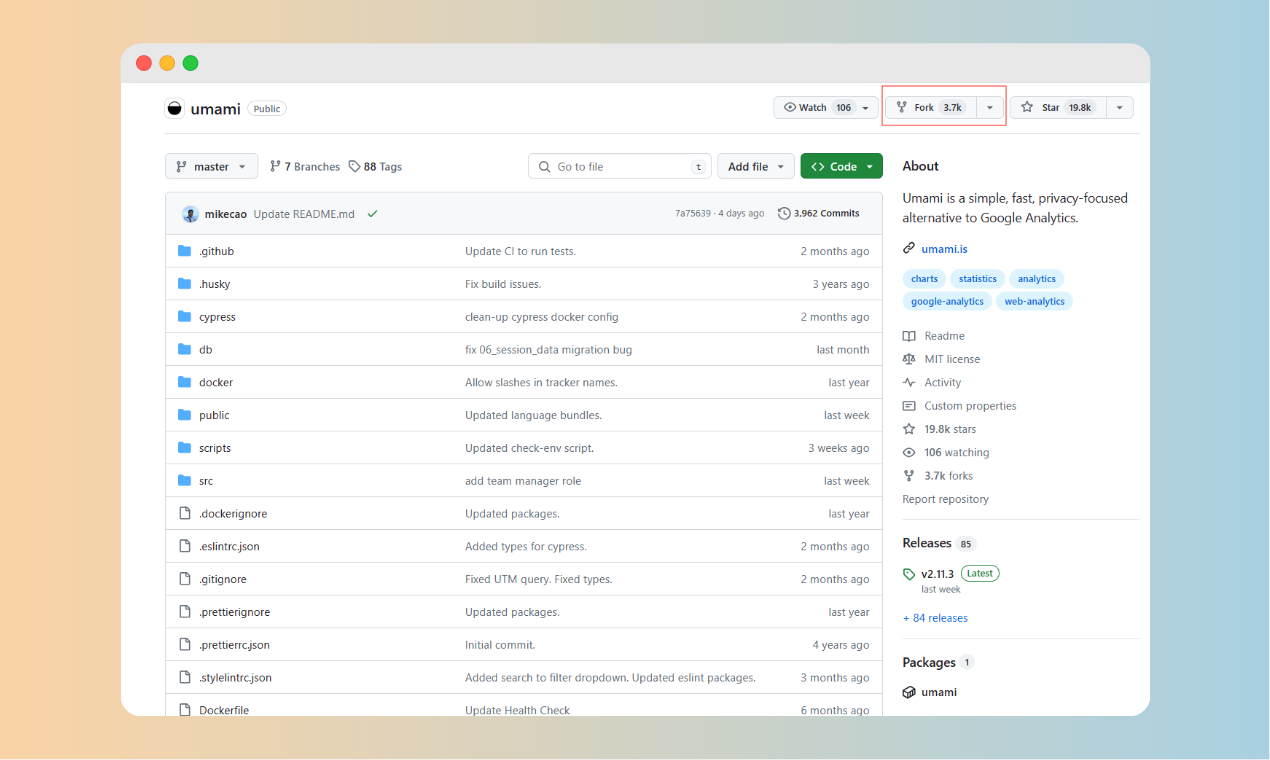Click the .prettierrc.json file icon

184,645
